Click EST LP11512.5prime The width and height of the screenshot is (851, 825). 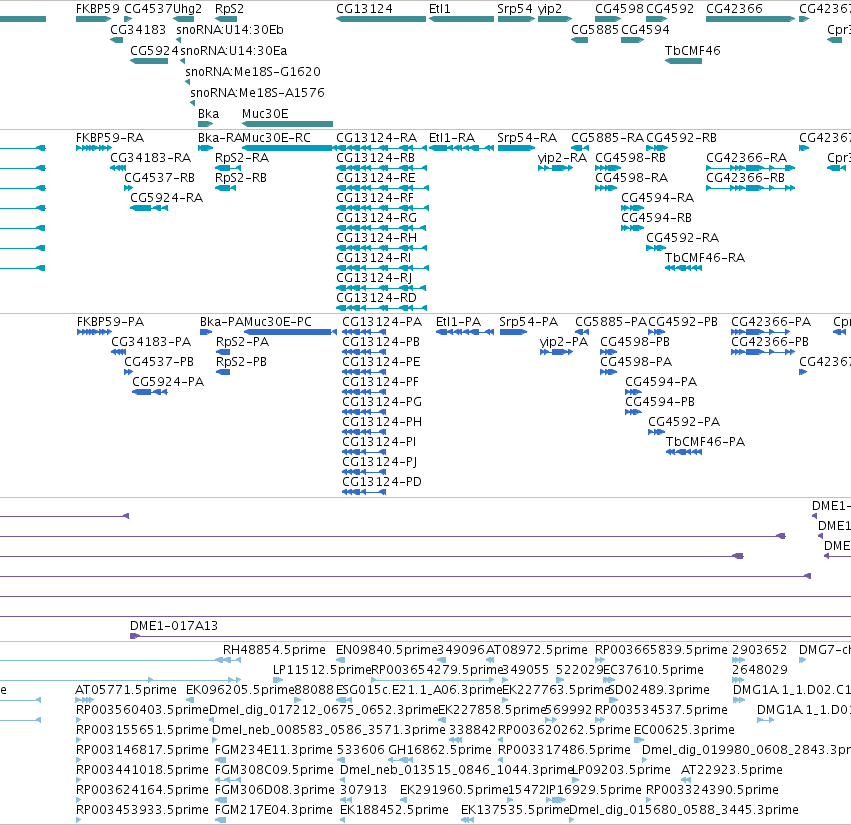click(322, 670)
